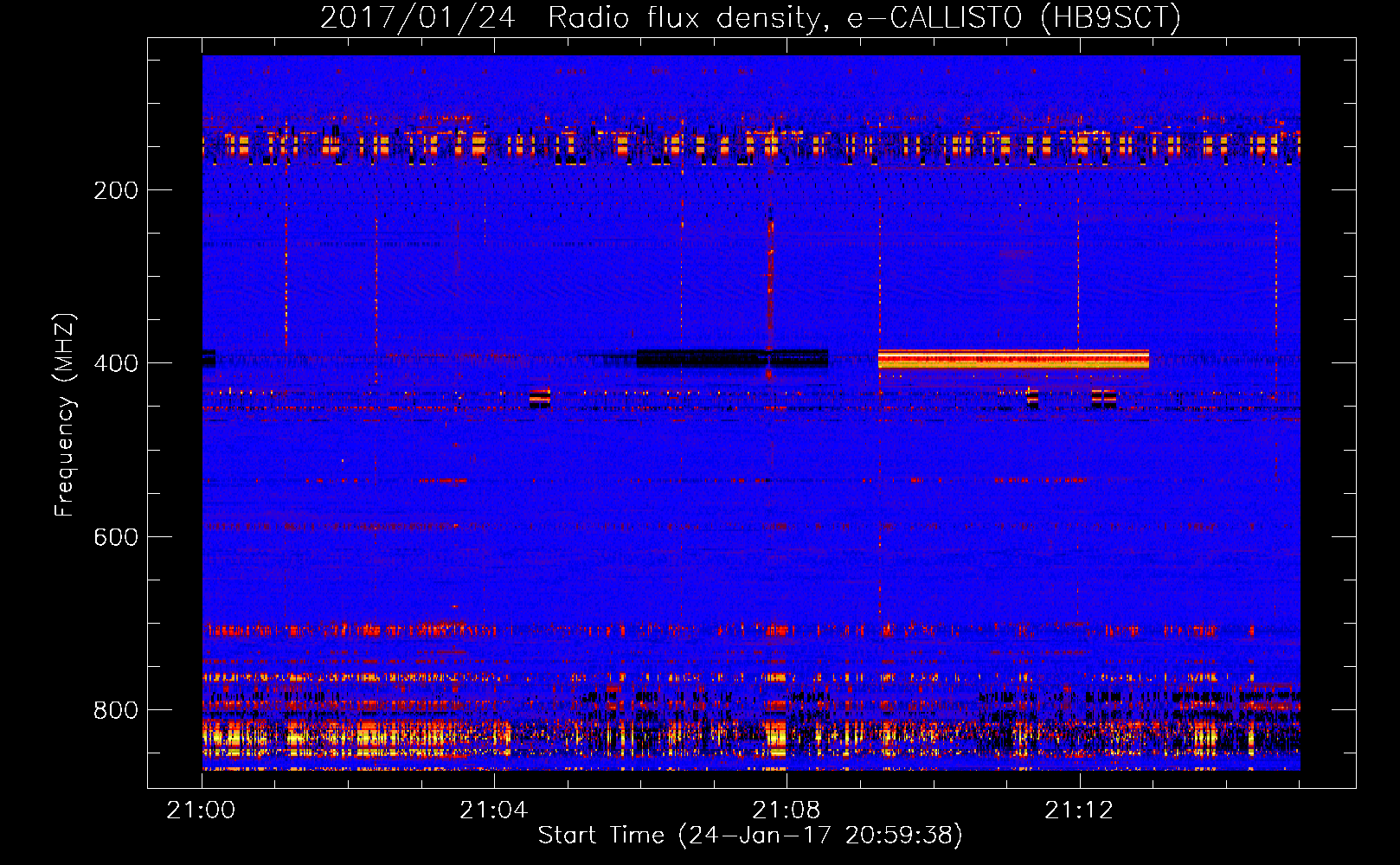
Task: Click the bright yellow-red band near 400 MHz
Action: click(1013, 359)
